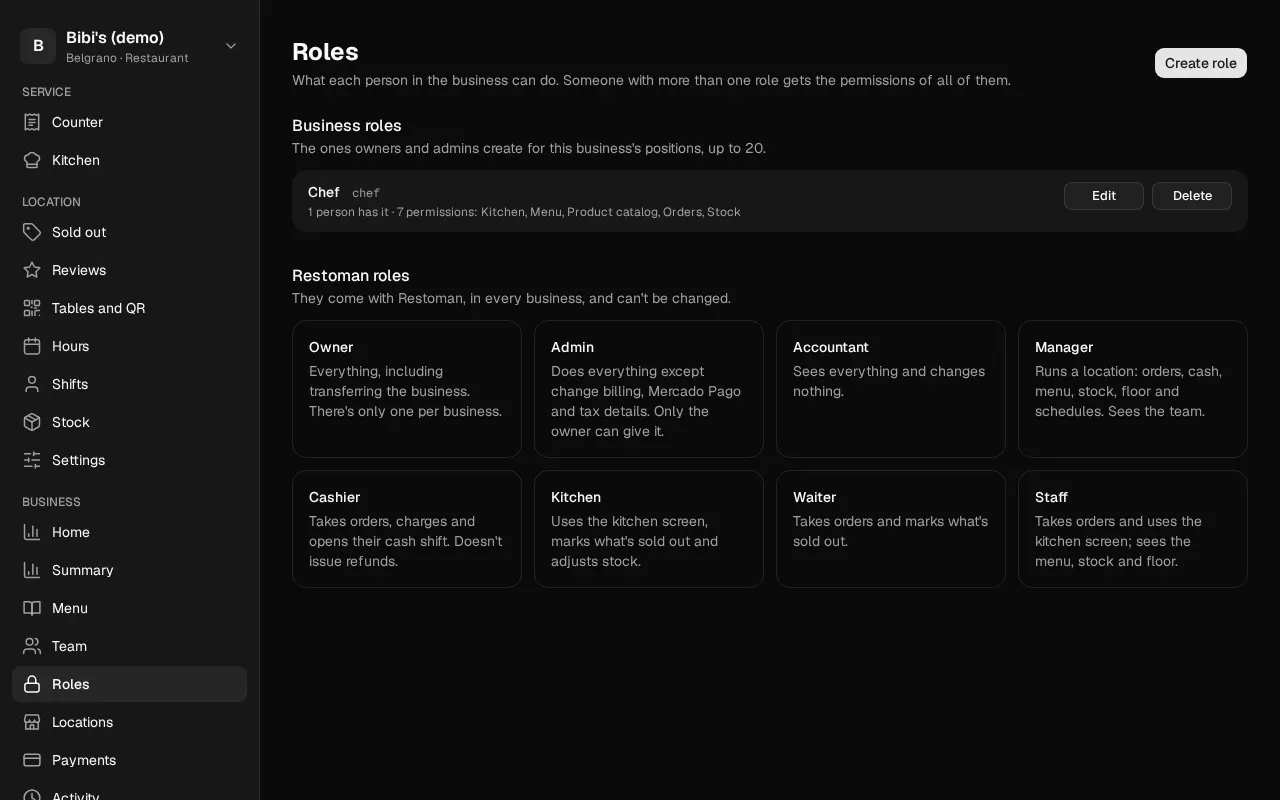The image size is (1280, 800).
Task: Expand the Bibi's (demo) business switcher
Action: [x=129, y=46]
